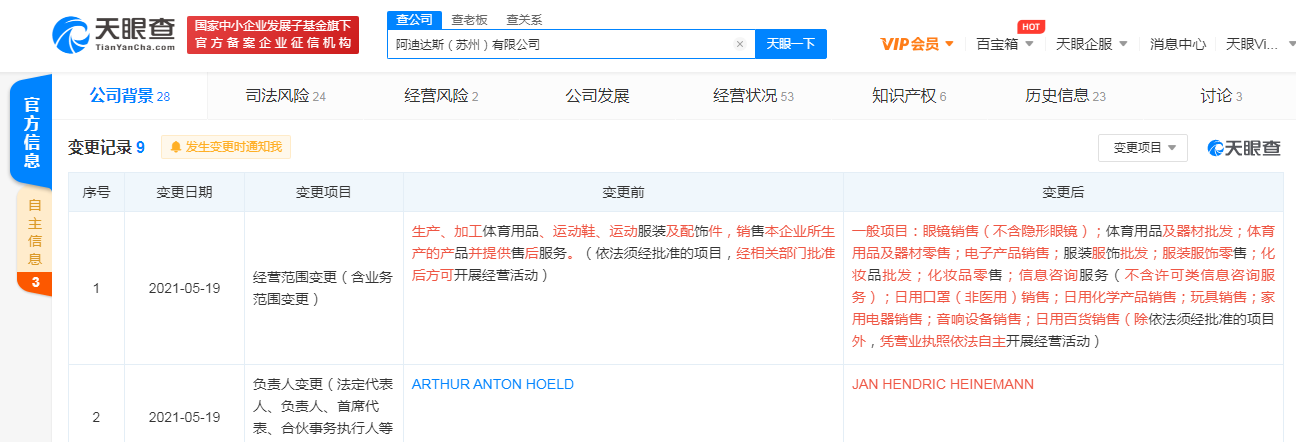
Task: Click the bell icon in the change notification button
Action: coord(176,147)
